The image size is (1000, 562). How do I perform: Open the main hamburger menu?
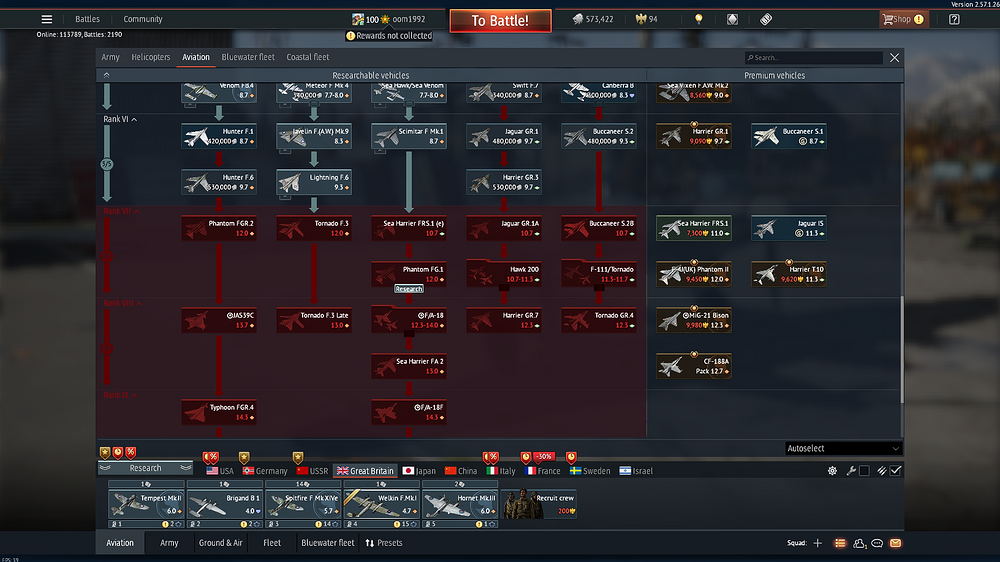click(47, 19)
